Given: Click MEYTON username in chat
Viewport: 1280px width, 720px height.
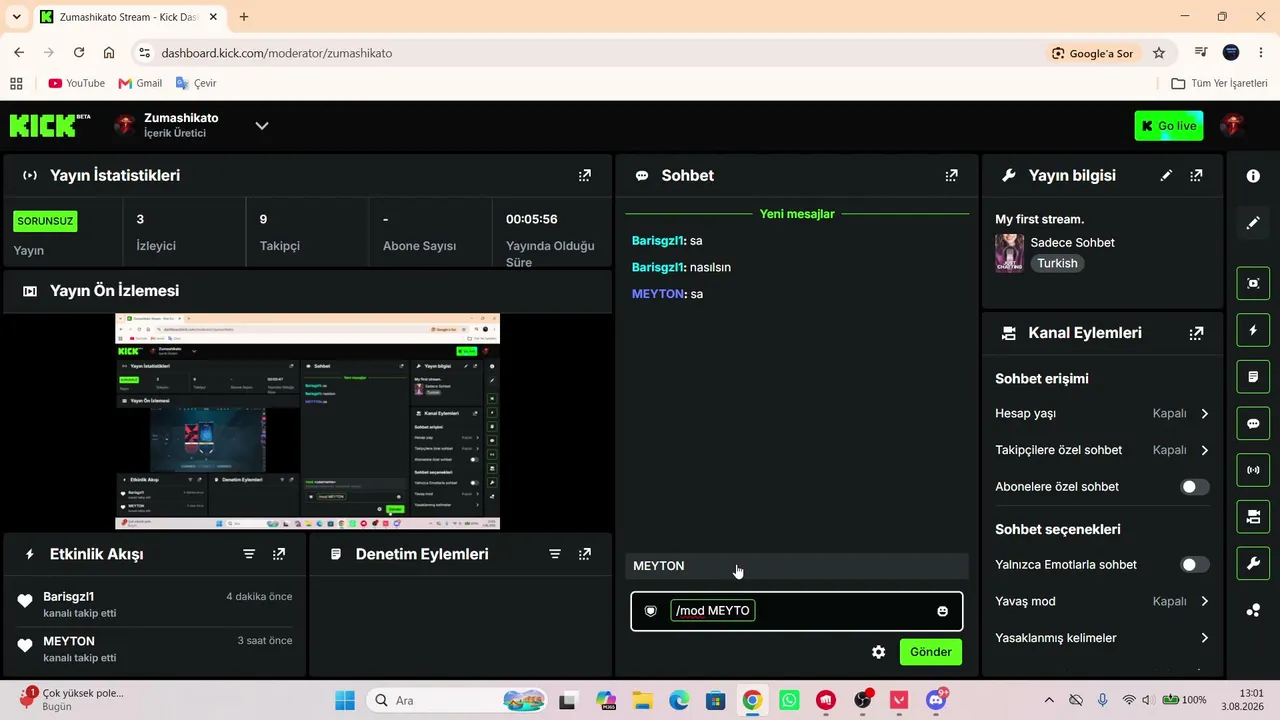Looking at the screenshot, I should pos(658,294).
